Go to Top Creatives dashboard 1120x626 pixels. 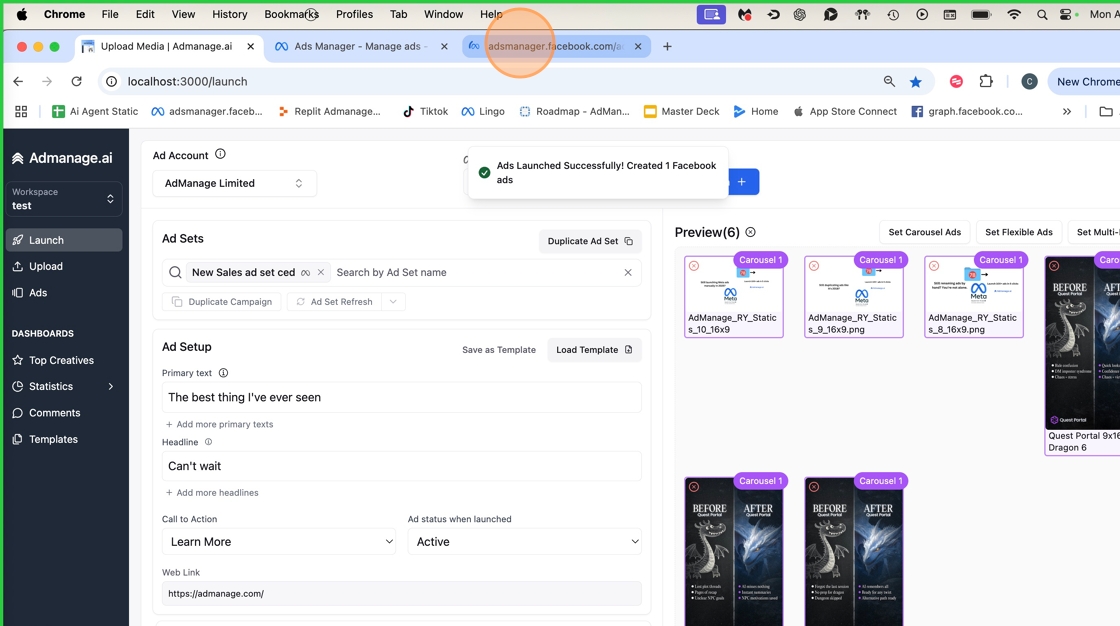[x=61, y=360]
